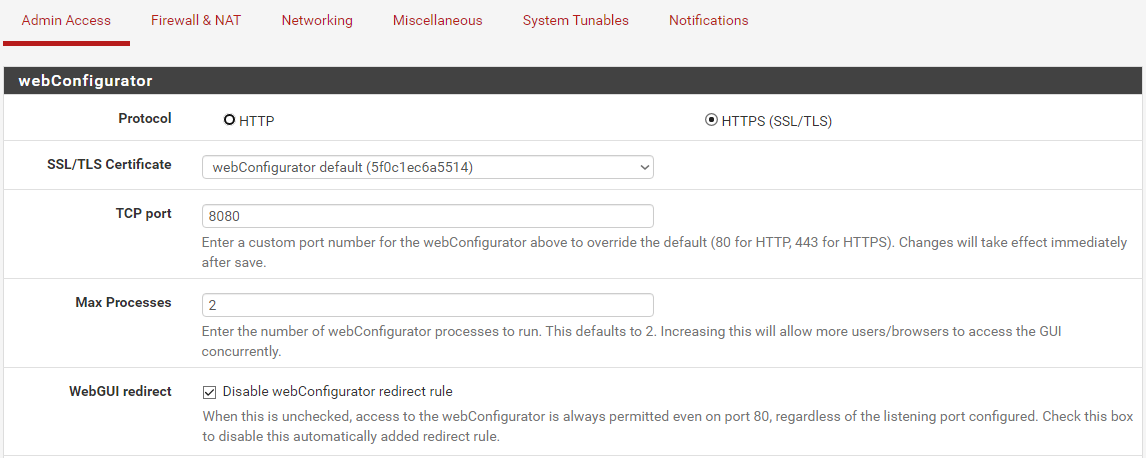Click the webConfigurator section header
The height and width of the screenshot is (458, 1146).
pos(85,80)
